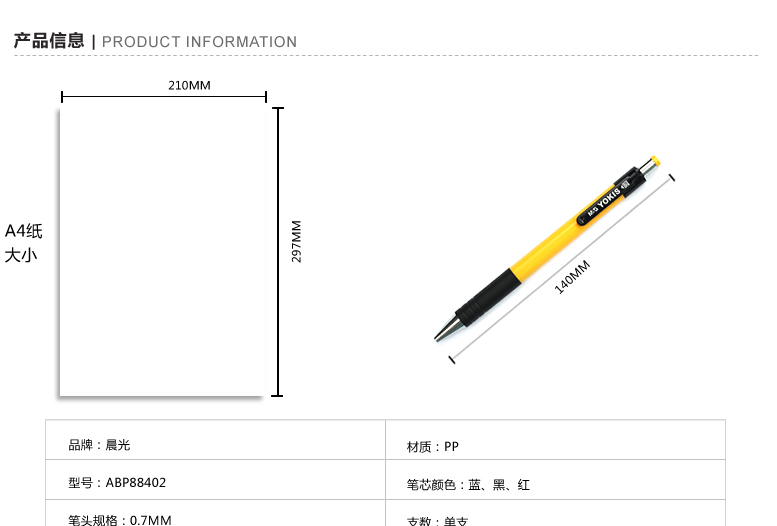Click the 支数：单支 cell
The width and height of the screenshot is (777, 526).
(555, 513)
